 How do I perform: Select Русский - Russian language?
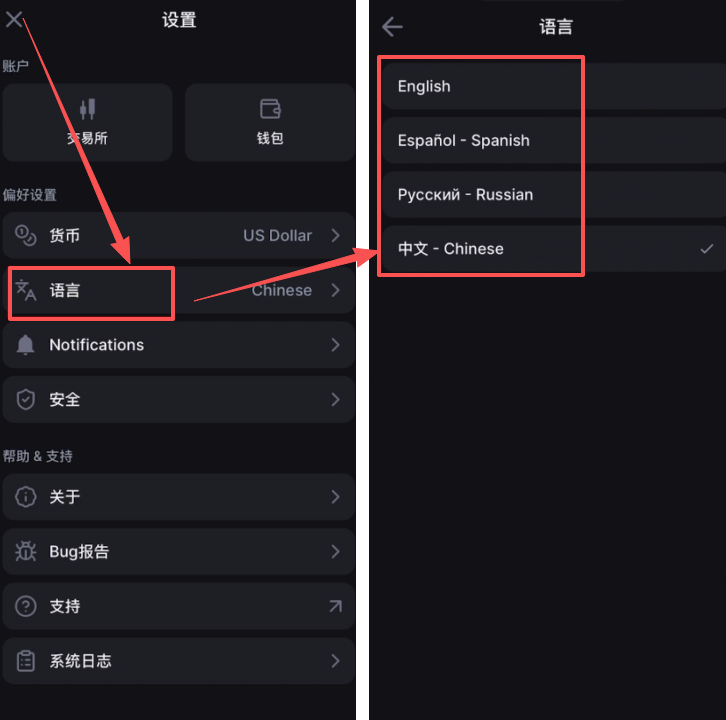click(554, 195)
